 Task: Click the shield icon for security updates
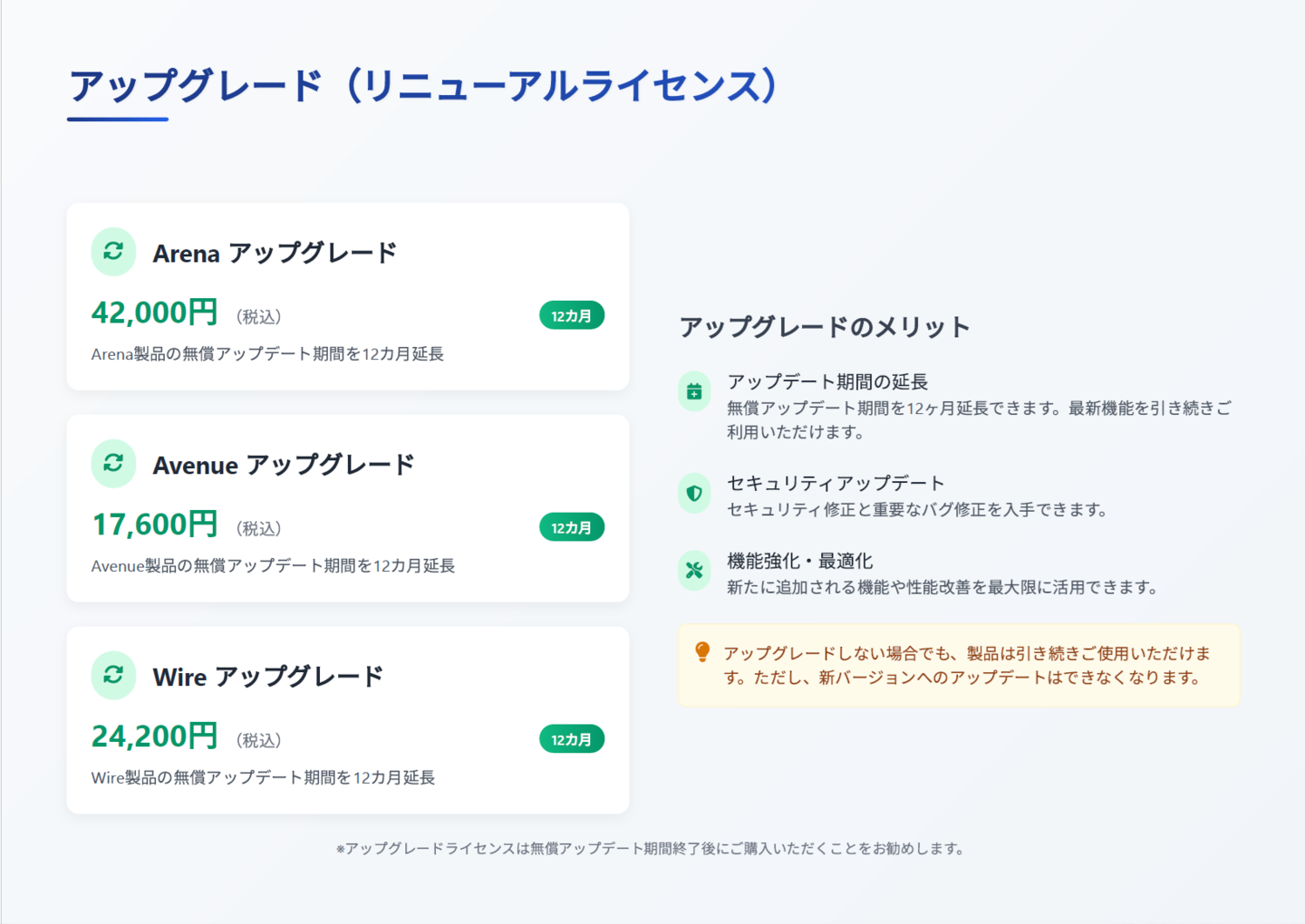[x=694, y=493]
